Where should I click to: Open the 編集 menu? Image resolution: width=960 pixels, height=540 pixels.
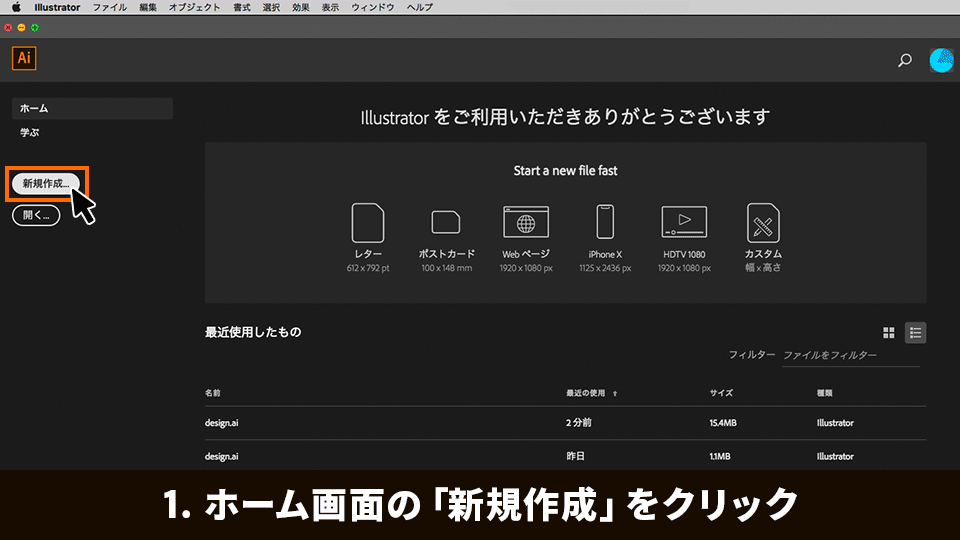(x=148, y=7)
